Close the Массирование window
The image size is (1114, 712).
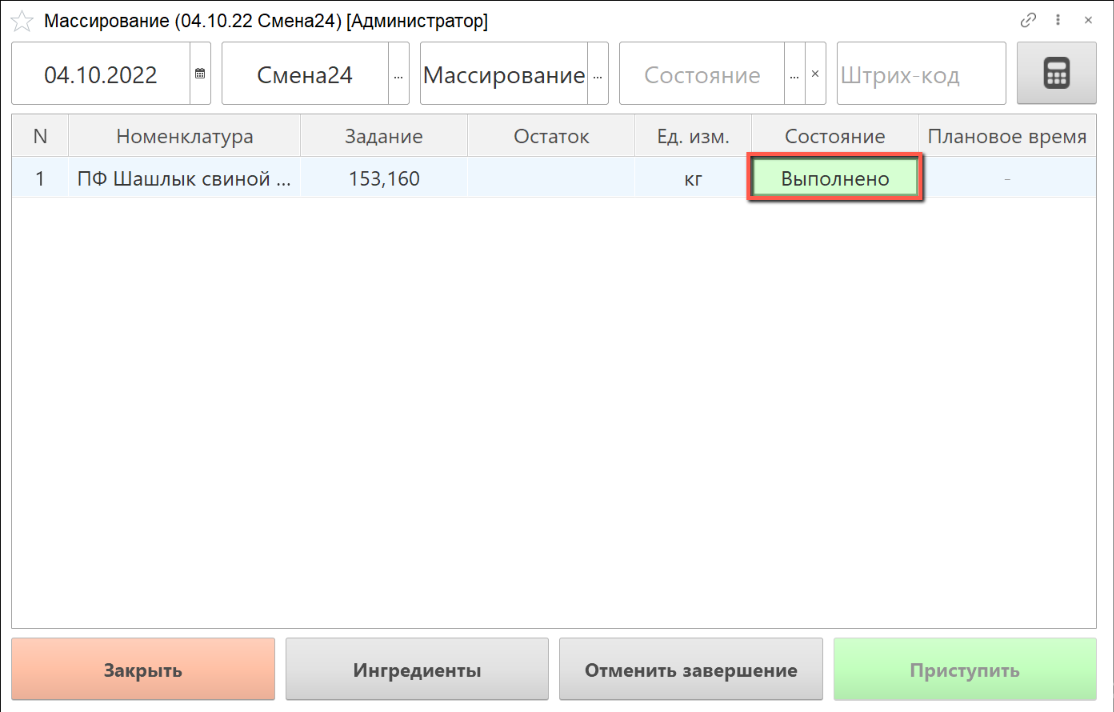coord(1088,20)
